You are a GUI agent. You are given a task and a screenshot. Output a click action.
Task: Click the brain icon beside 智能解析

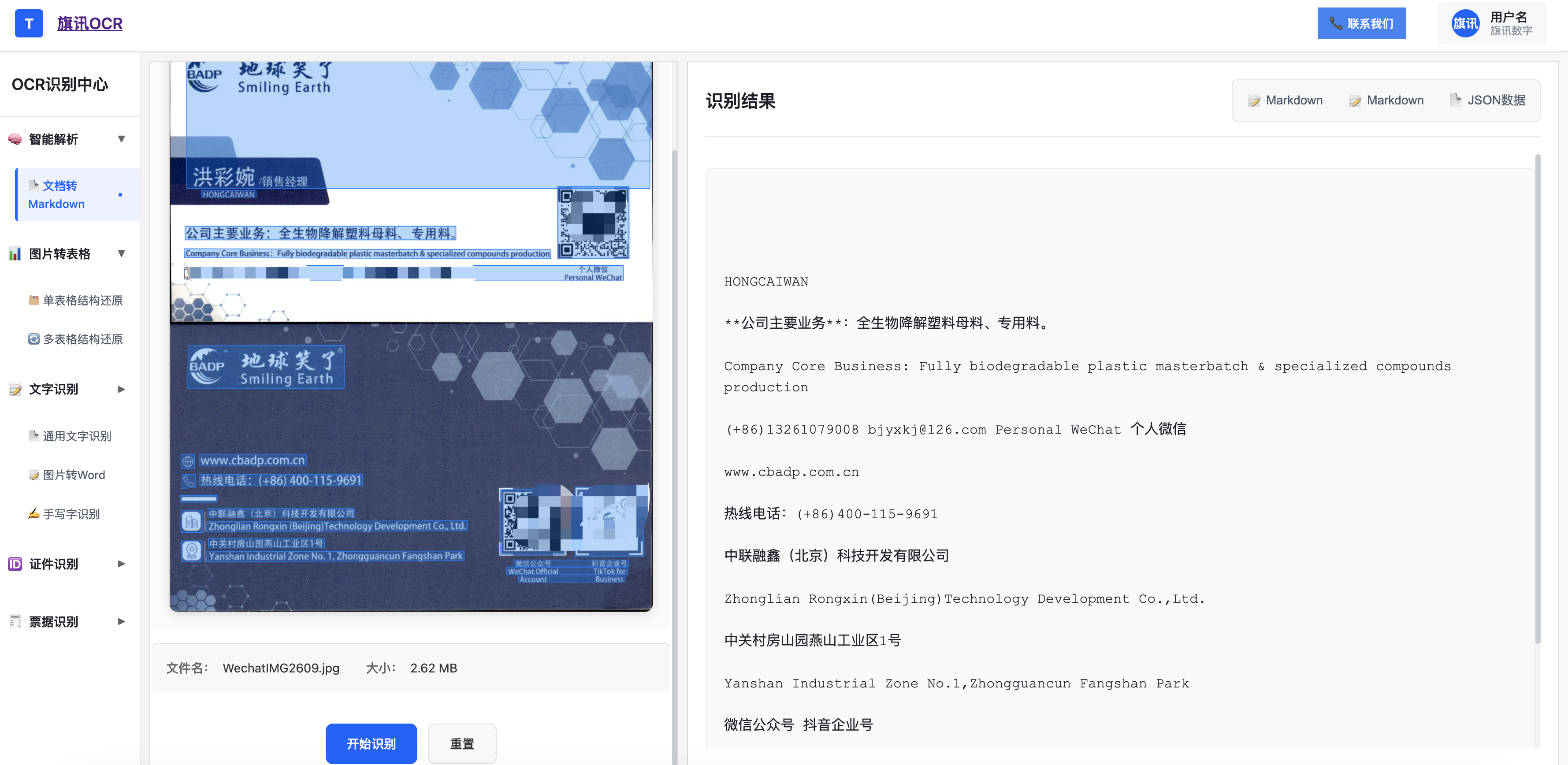(15, 139)
